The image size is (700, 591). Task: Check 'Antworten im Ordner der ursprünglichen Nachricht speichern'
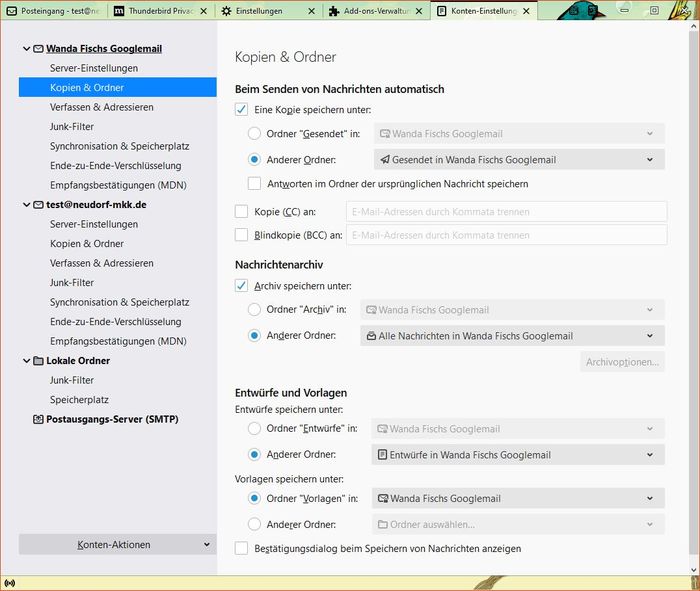coord(255,184)
